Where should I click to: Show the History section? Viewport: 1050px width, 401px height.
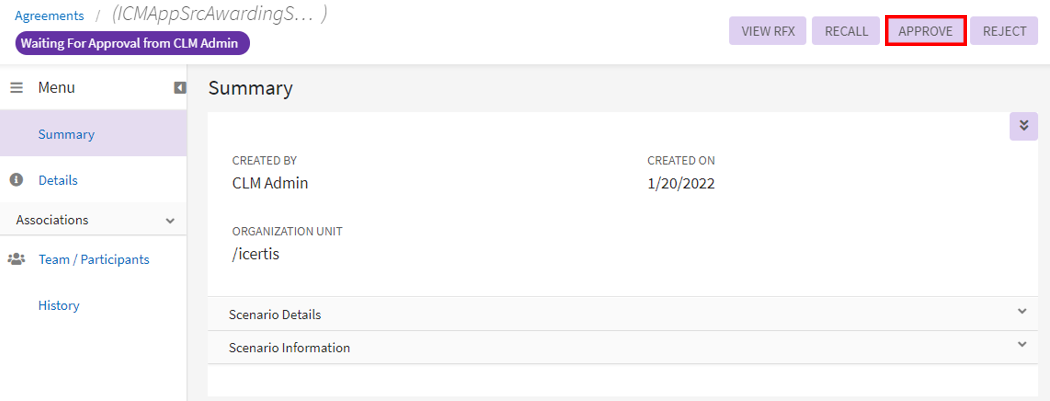[x=59, y=305]
